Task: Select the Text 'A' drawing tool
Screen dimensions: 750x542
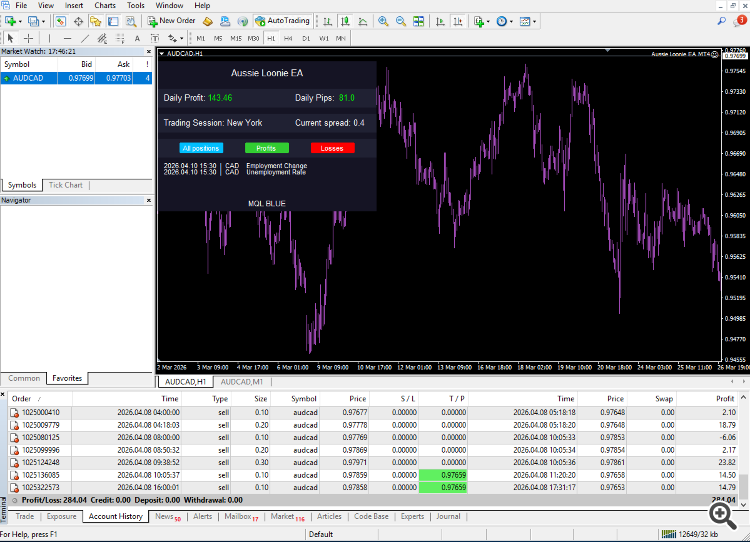Action: click(x=137, y=38)
